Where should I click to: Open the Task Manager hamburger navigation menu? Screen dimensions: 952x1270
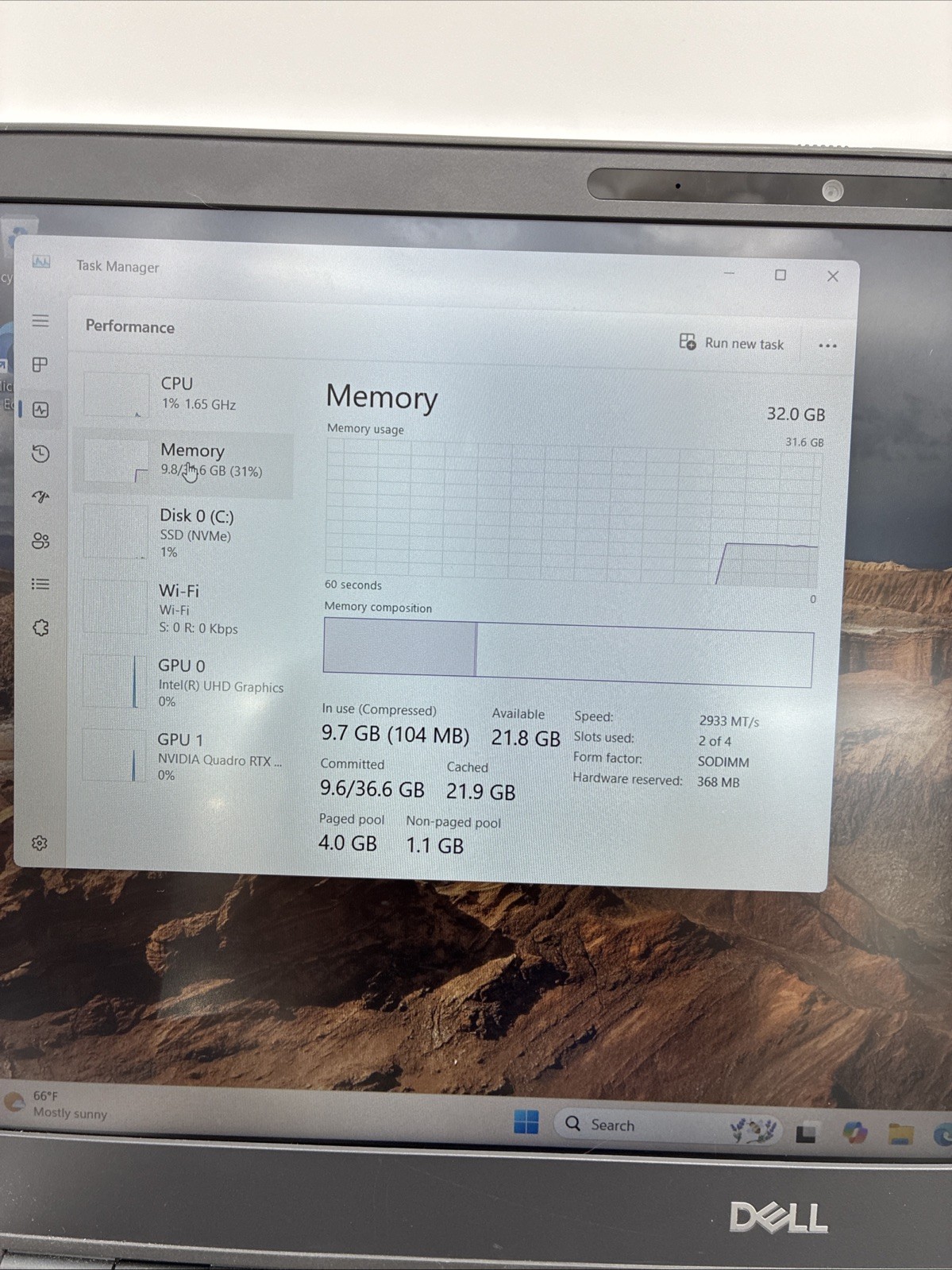40,321
